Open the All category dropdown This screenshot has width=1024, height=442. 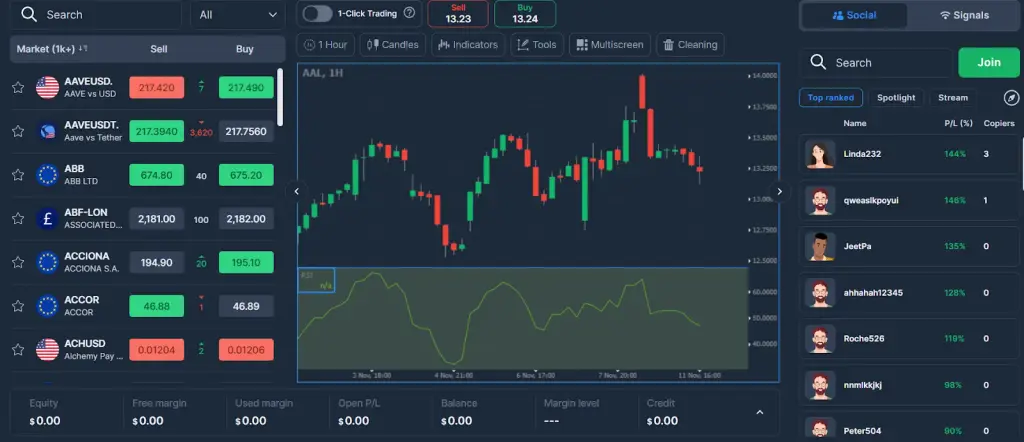238,14
